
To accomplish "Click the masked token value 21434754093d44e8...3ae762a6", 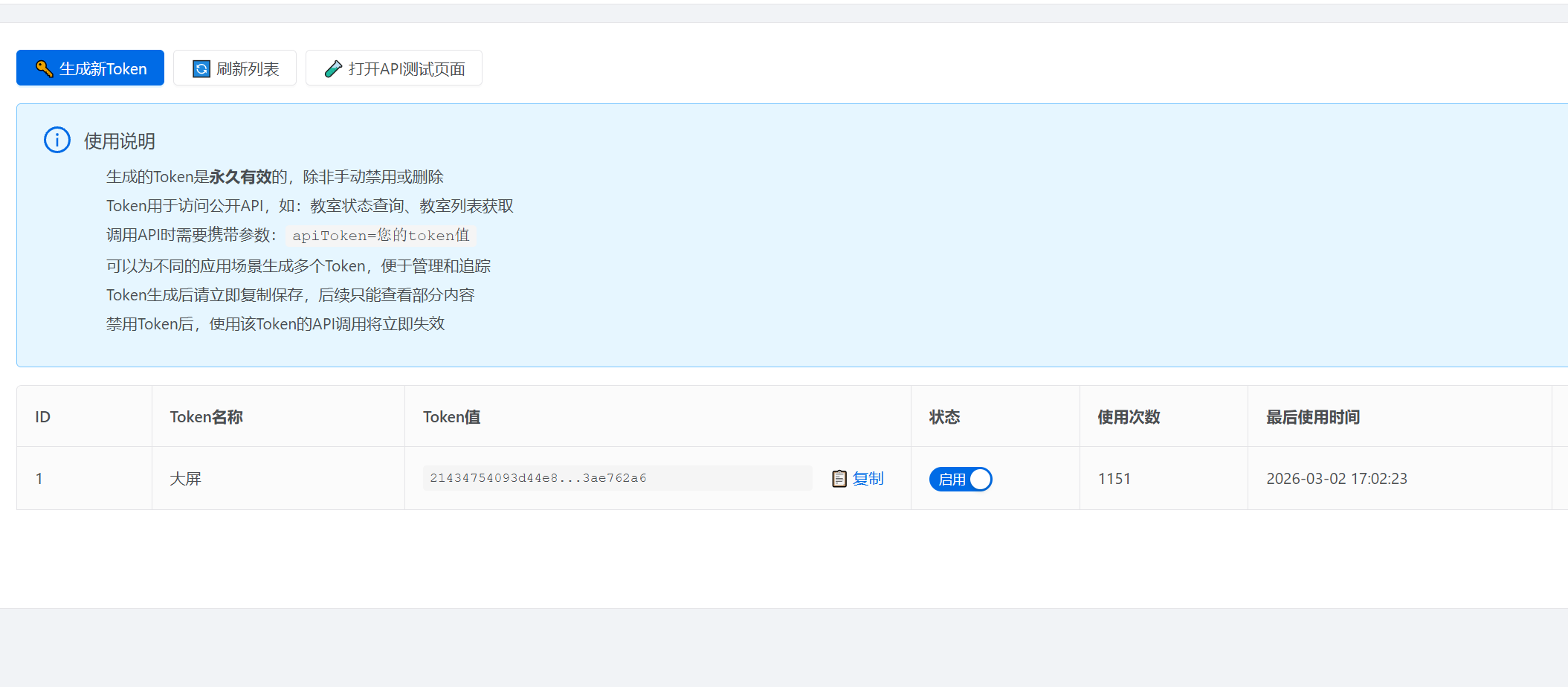I will 538,478.
